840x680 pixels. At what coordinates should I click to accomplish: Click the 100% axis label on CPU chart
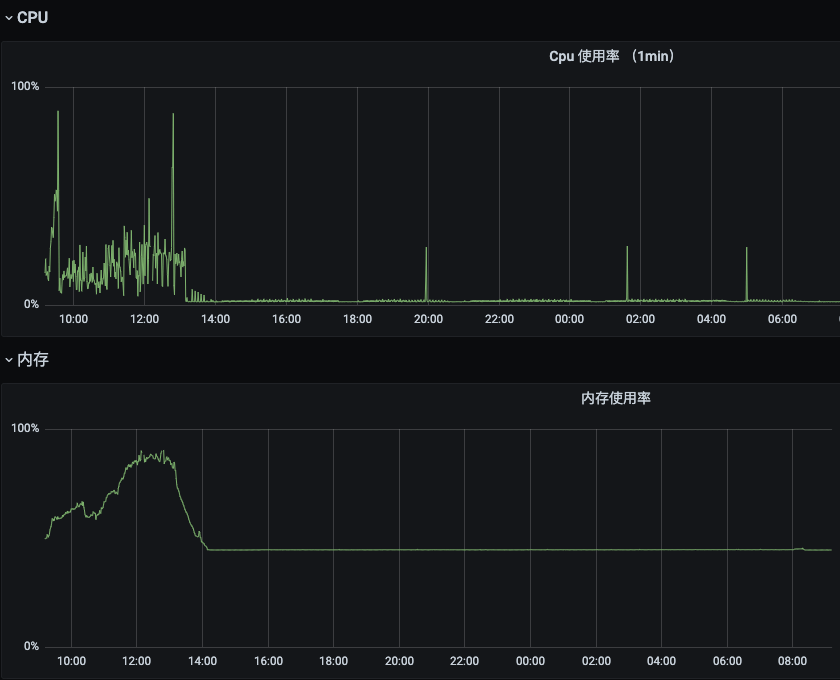(25, 86)
